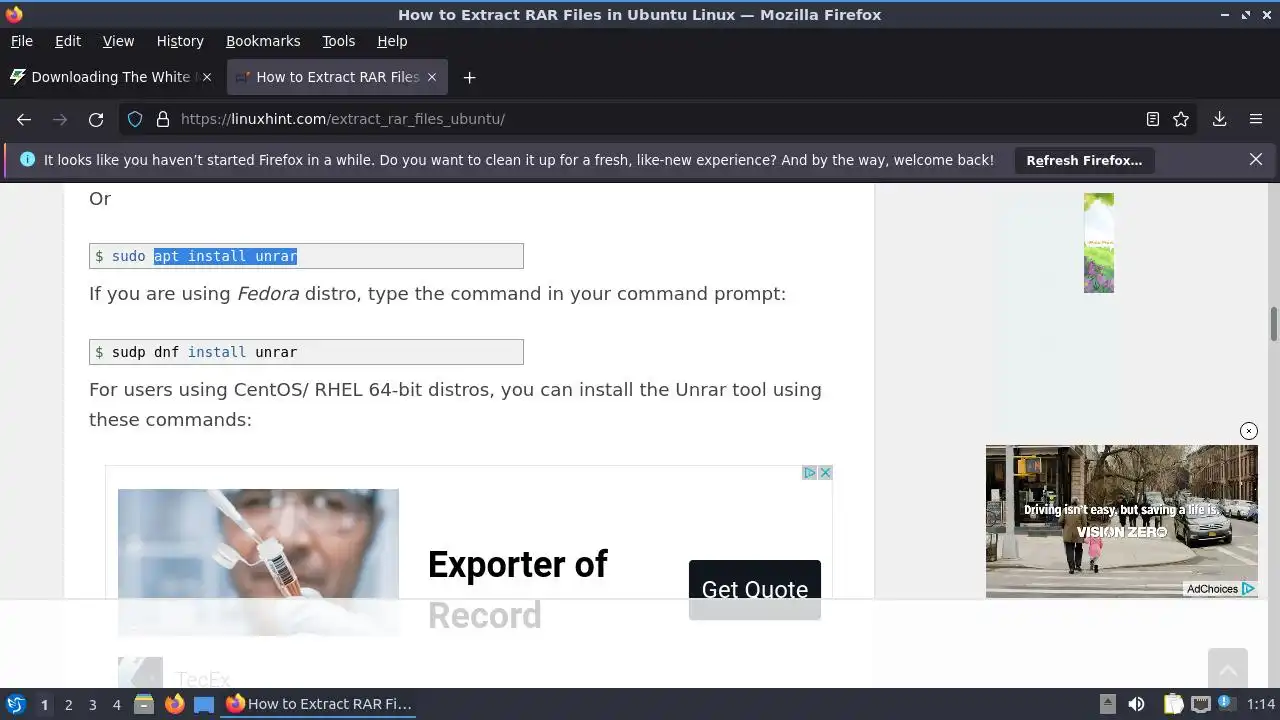Viewport: 1280px width, 720px height.
Task: Click the ad image of lab scientist
Action: coord(258,562)
